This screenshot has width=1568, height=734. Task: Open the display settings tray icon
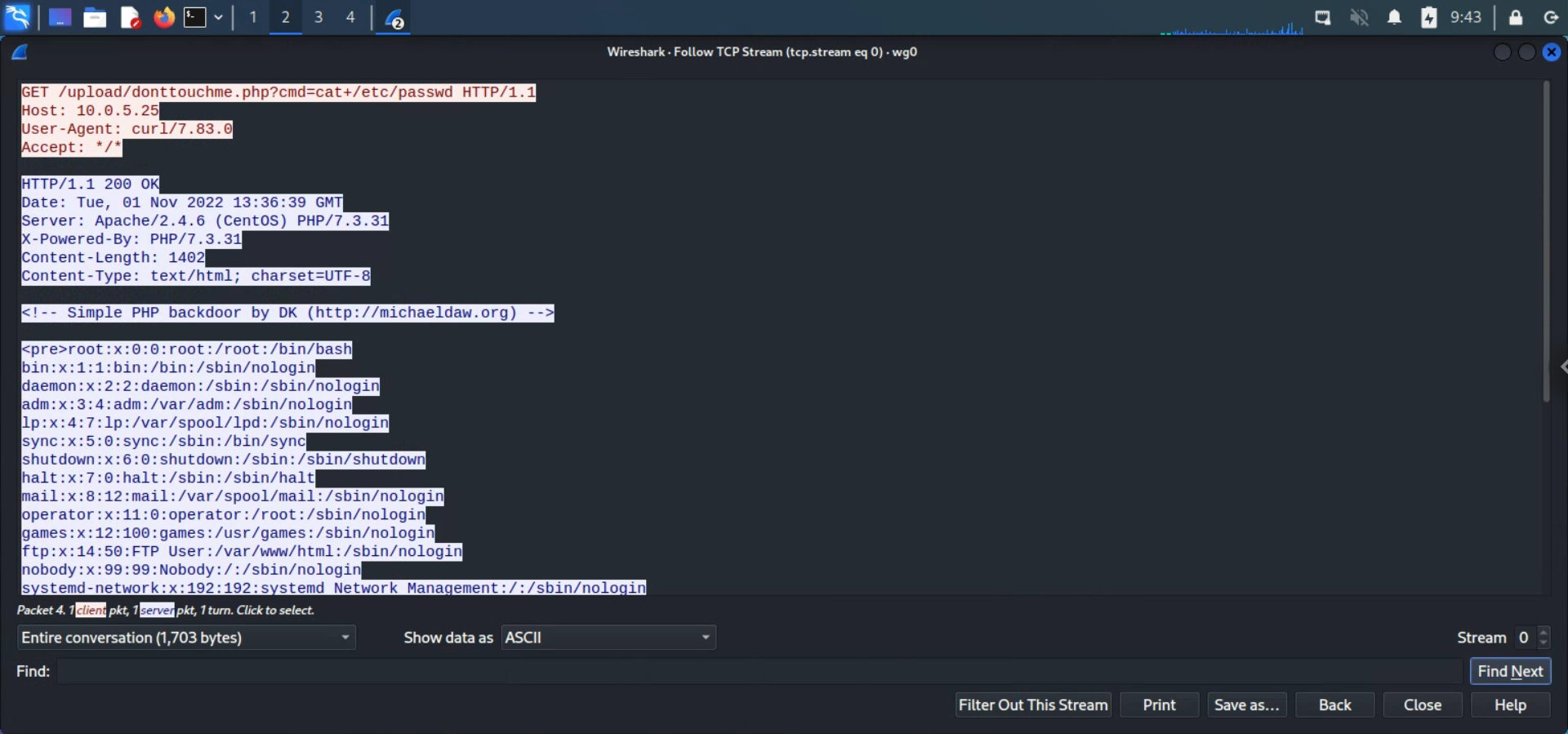(1323, 17)
